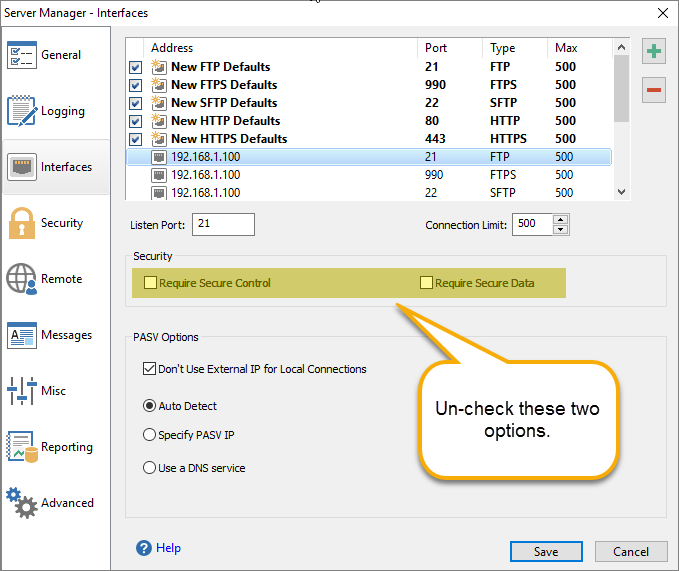Click the Max column header

580,48
